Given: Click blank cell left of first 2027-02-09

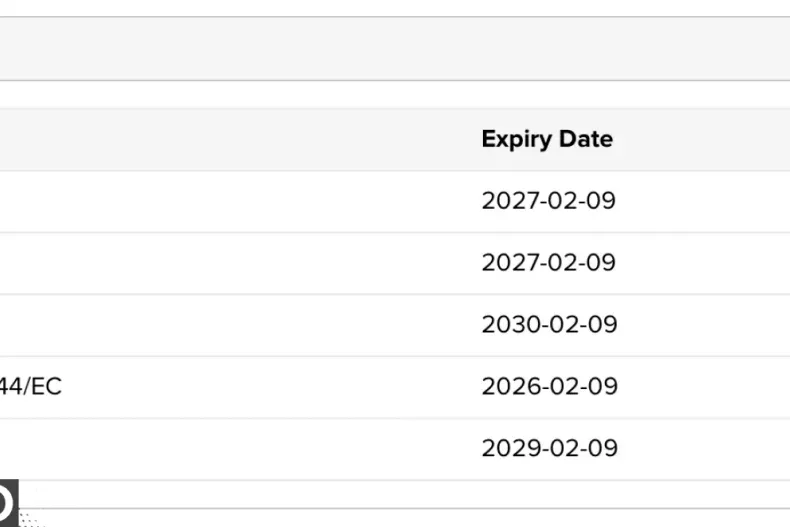Looking at the screenshot, I should pos(230,201).
